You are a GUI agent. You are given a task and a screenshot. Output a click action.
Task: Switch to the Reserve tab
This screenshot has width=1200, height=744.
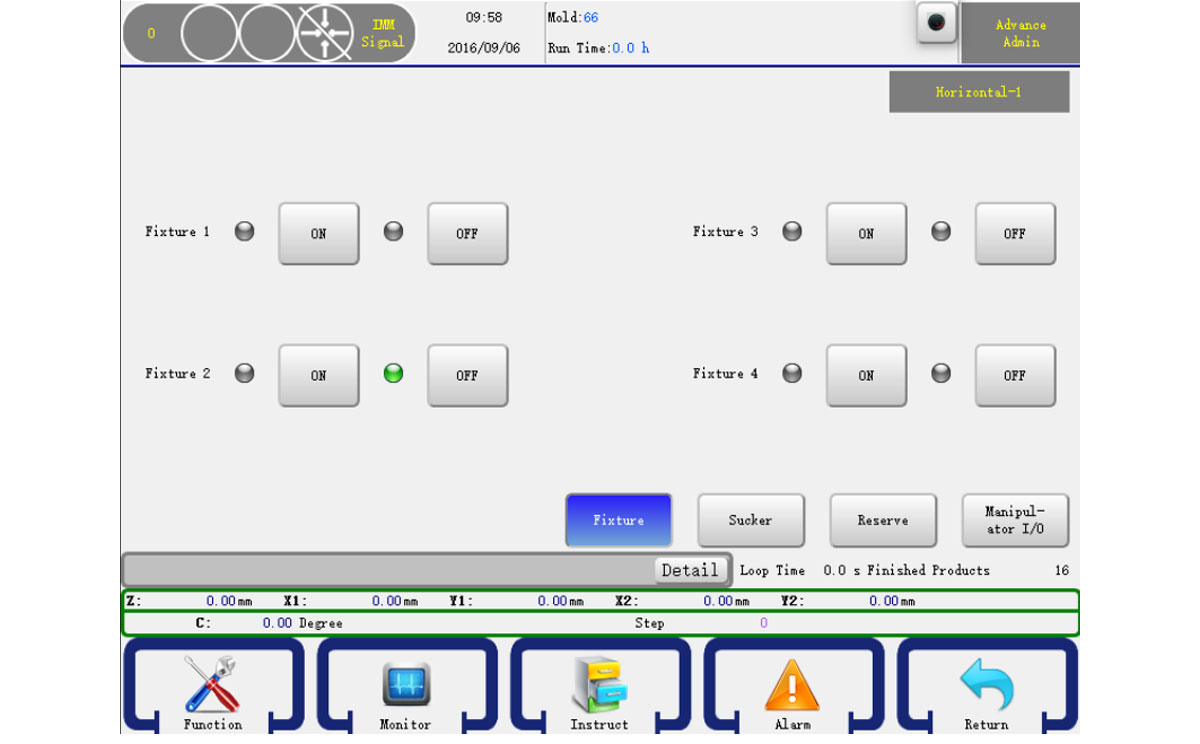coord(883,520)
